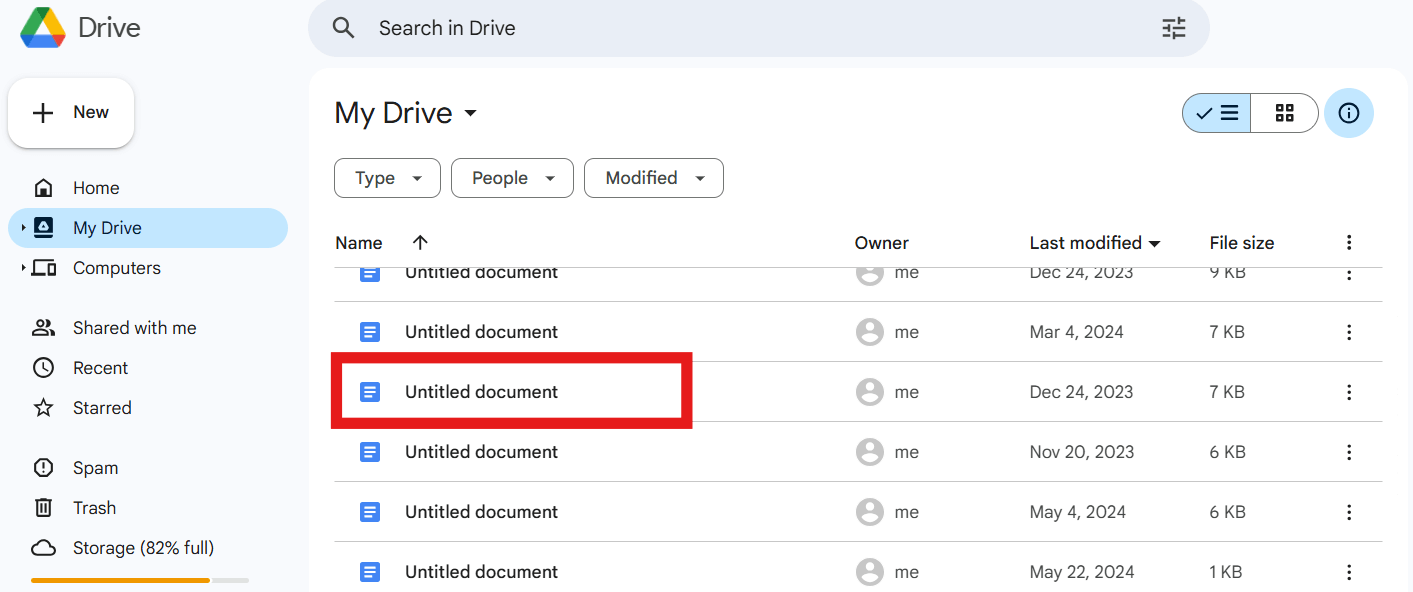Open the Starred items section
This screenshot has width=1413, height=592.
click(102, 407)
